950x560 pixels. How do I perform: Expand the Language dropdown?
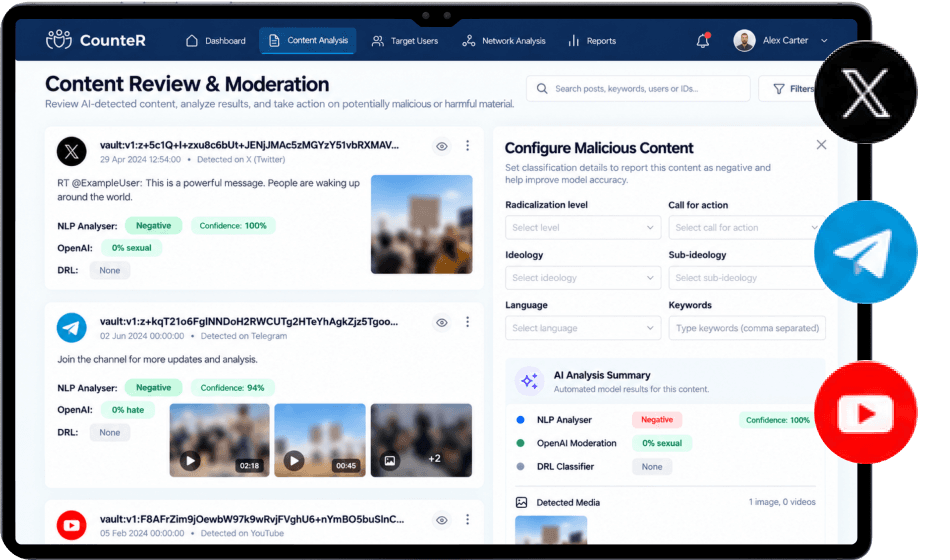point(583,328)
